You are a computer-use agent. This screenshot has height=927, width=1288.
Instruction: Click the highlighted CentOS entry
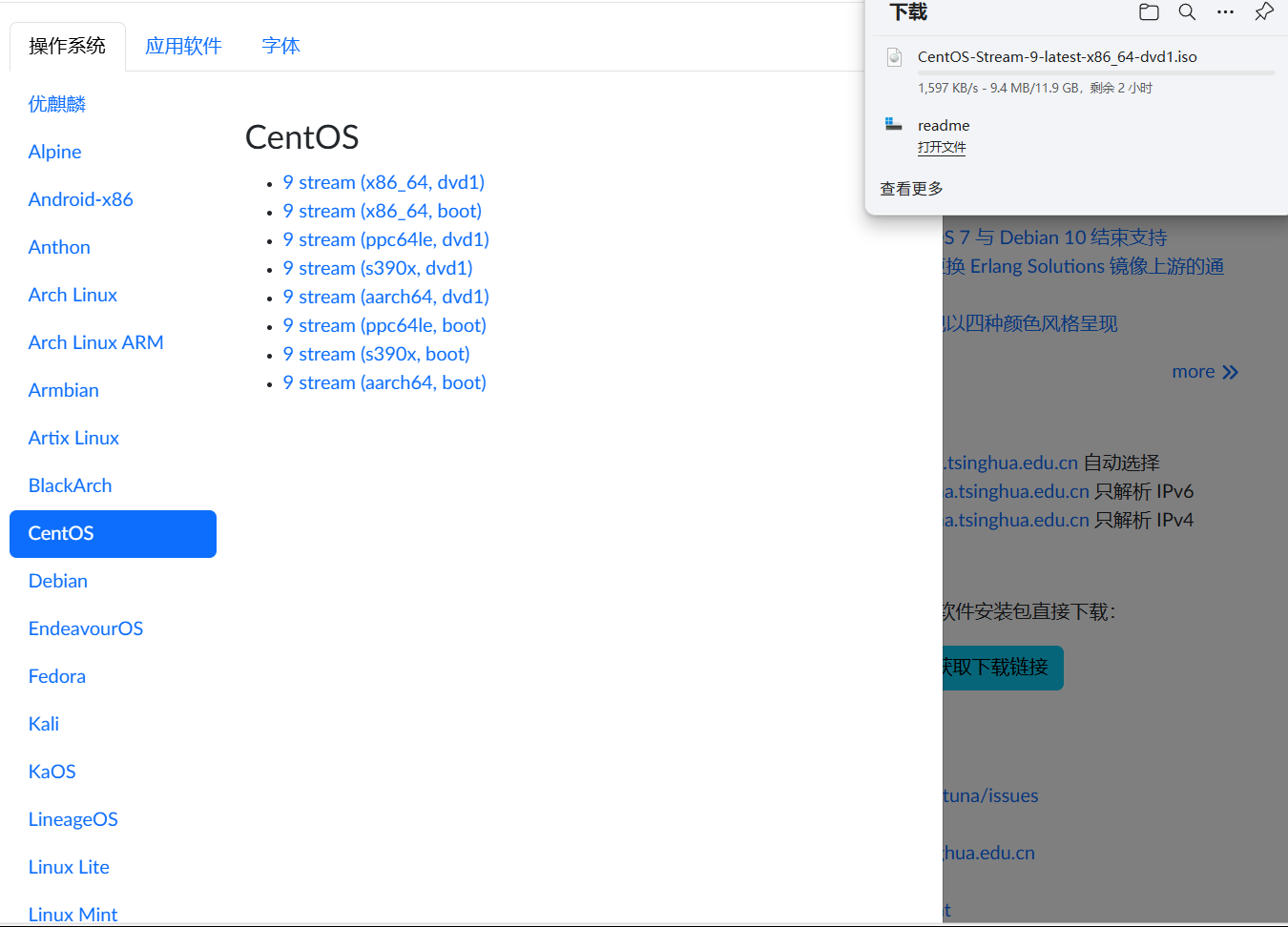point(113,533)
